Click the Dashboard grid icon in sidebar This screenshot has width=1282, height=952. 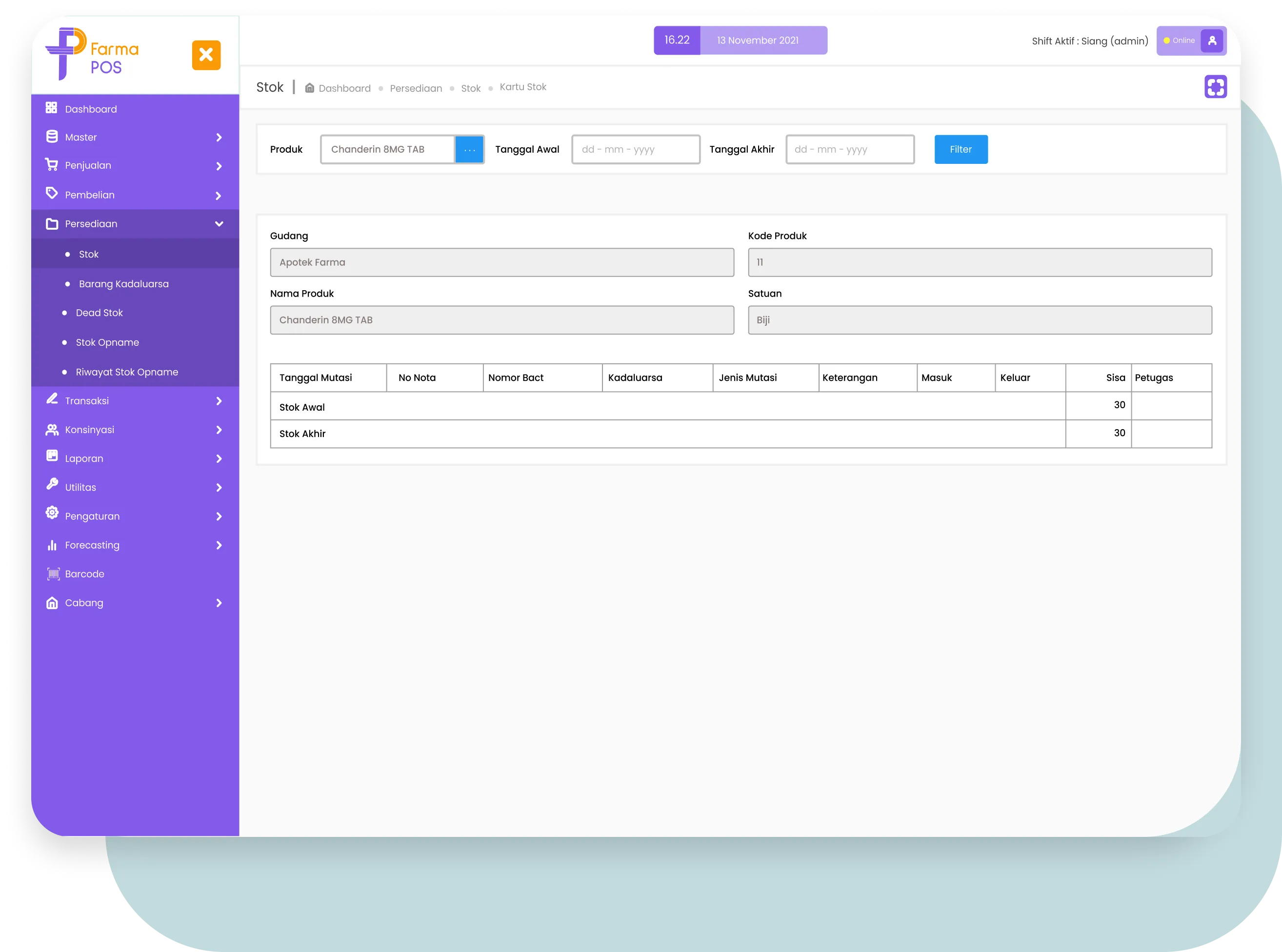(x=51, y=108)
